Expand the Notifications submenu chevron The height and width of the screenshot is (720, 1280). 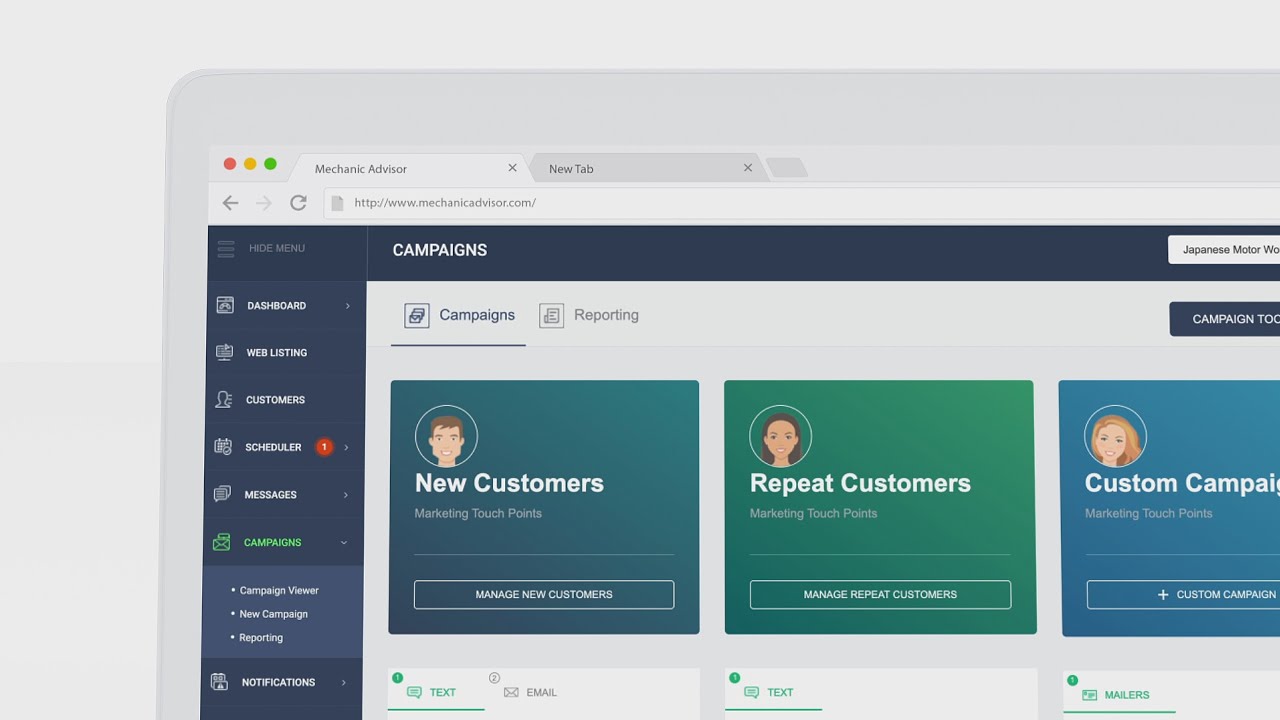click(x=344, y=683)
